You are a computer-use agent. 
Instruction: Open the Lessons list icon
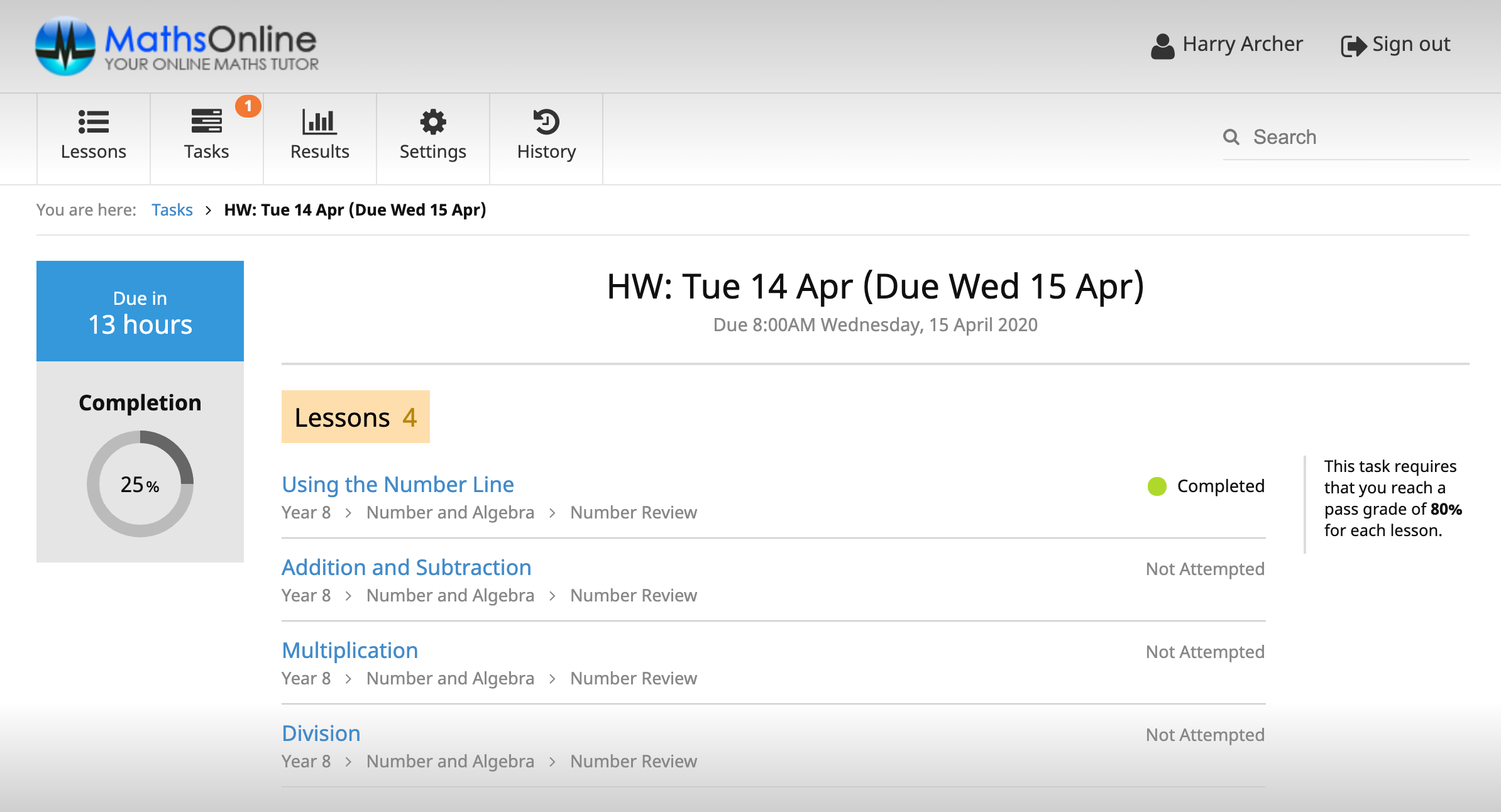pos(94,122)
